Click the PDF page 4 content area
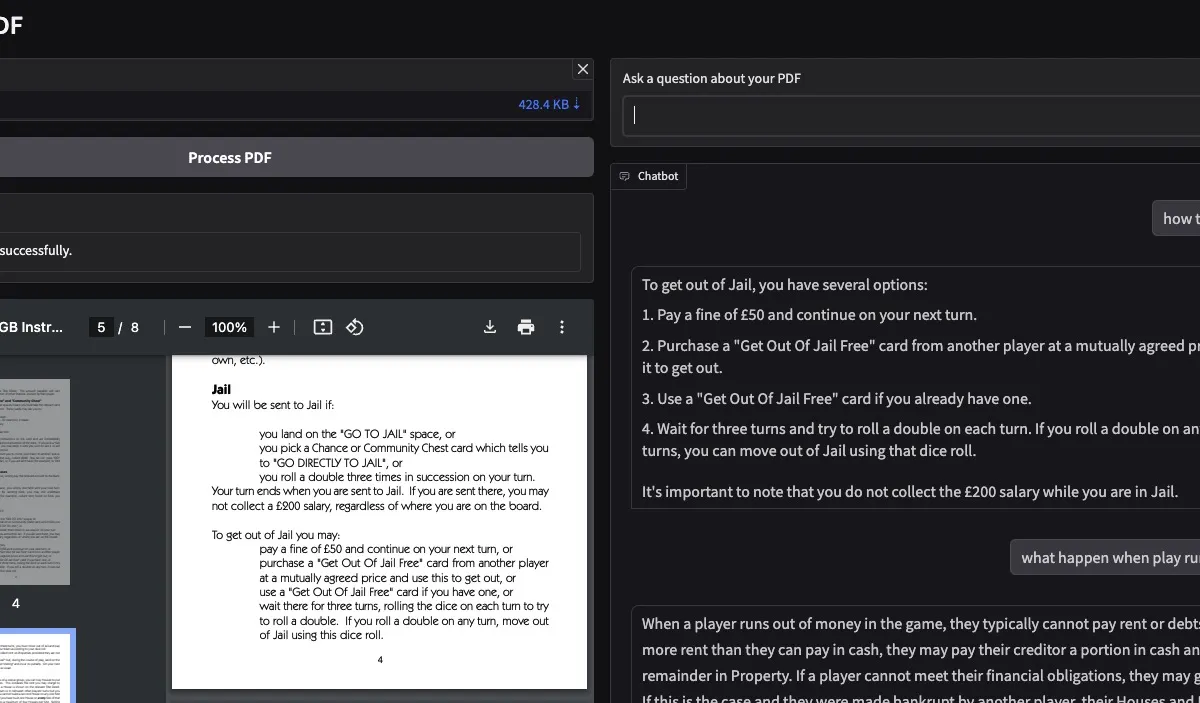 pyautogui.click(x=379, y=520)
